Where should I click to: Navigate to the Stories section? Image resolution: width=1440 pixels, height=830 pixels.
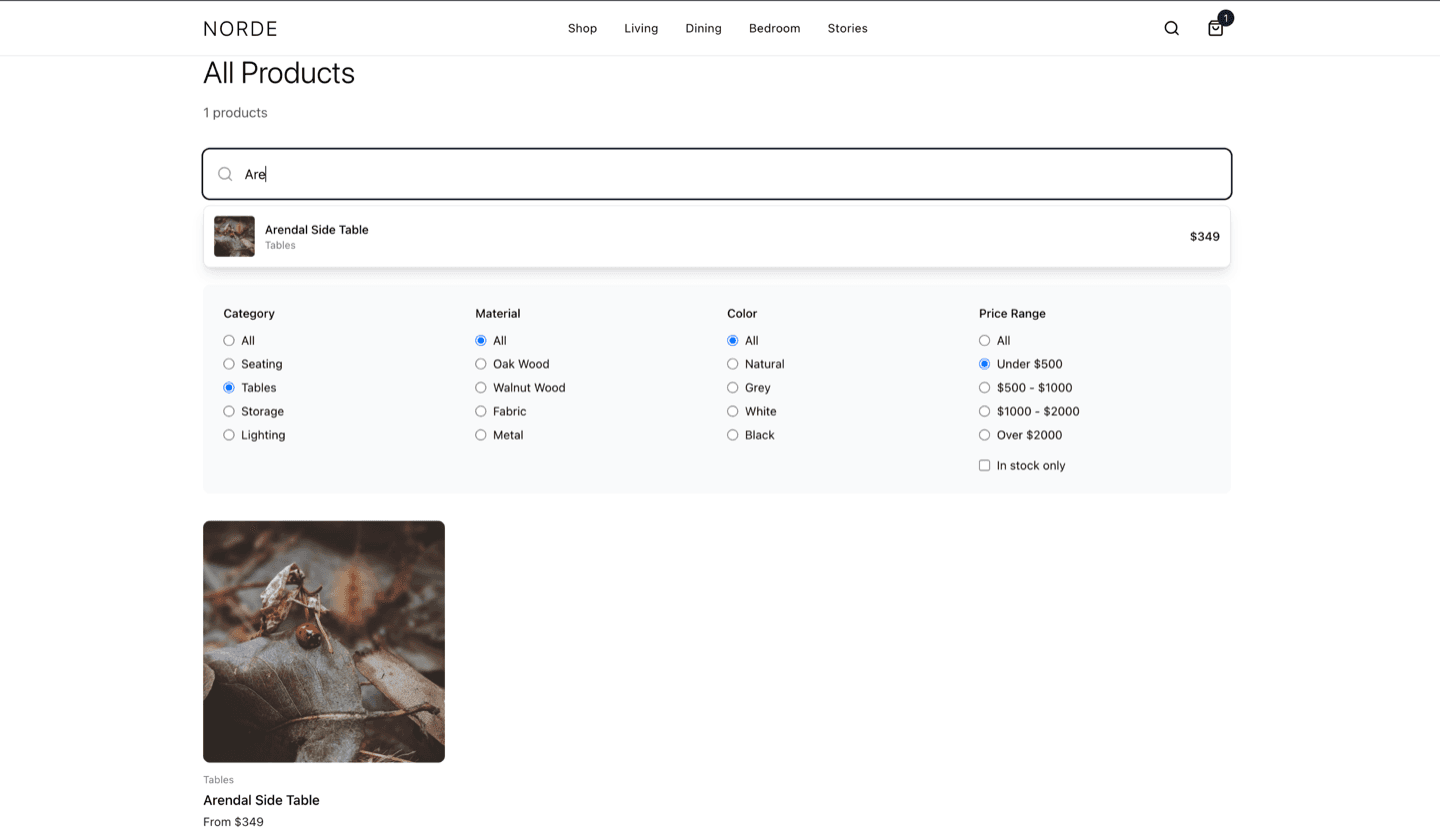[x=847, y=28]
